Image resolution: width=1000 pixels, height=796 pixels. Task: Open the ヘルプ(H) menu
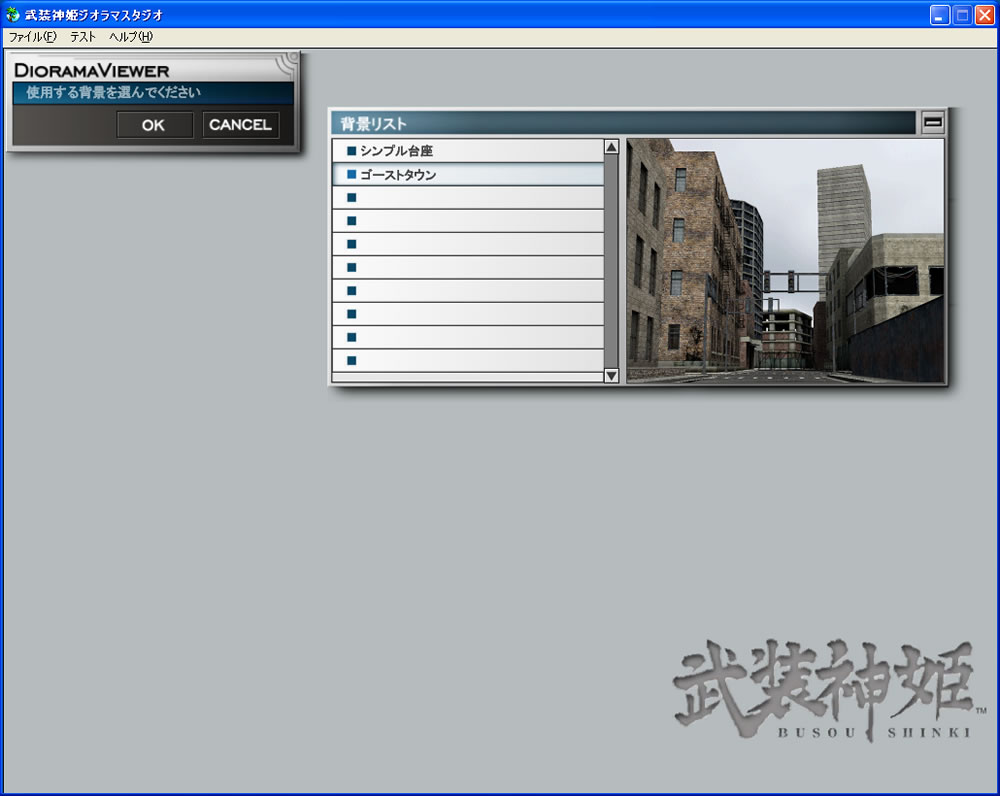pos(131,37)
